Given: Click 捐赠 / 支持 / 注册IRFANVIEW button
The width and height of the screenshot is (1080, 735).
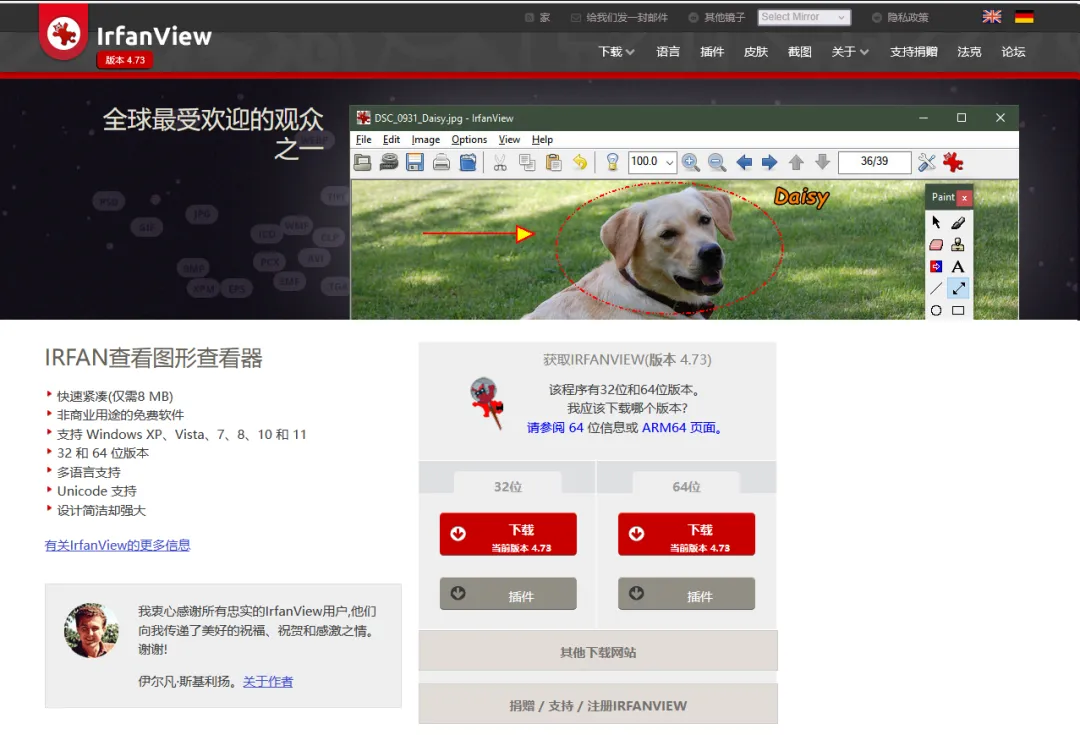Looking at the screenshot, I should pos(598,705).
